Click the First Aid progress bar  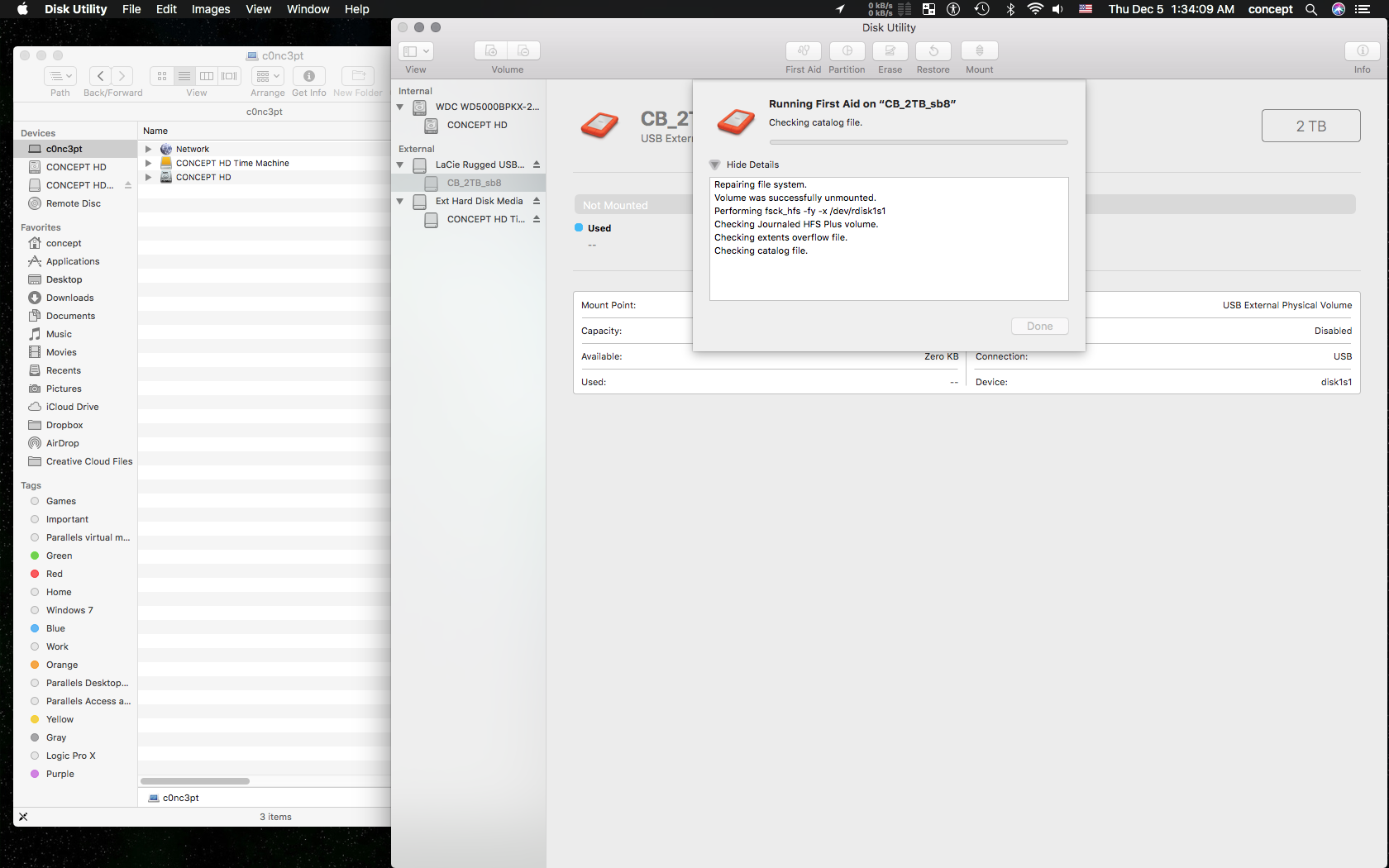click(x=919, y=142)
